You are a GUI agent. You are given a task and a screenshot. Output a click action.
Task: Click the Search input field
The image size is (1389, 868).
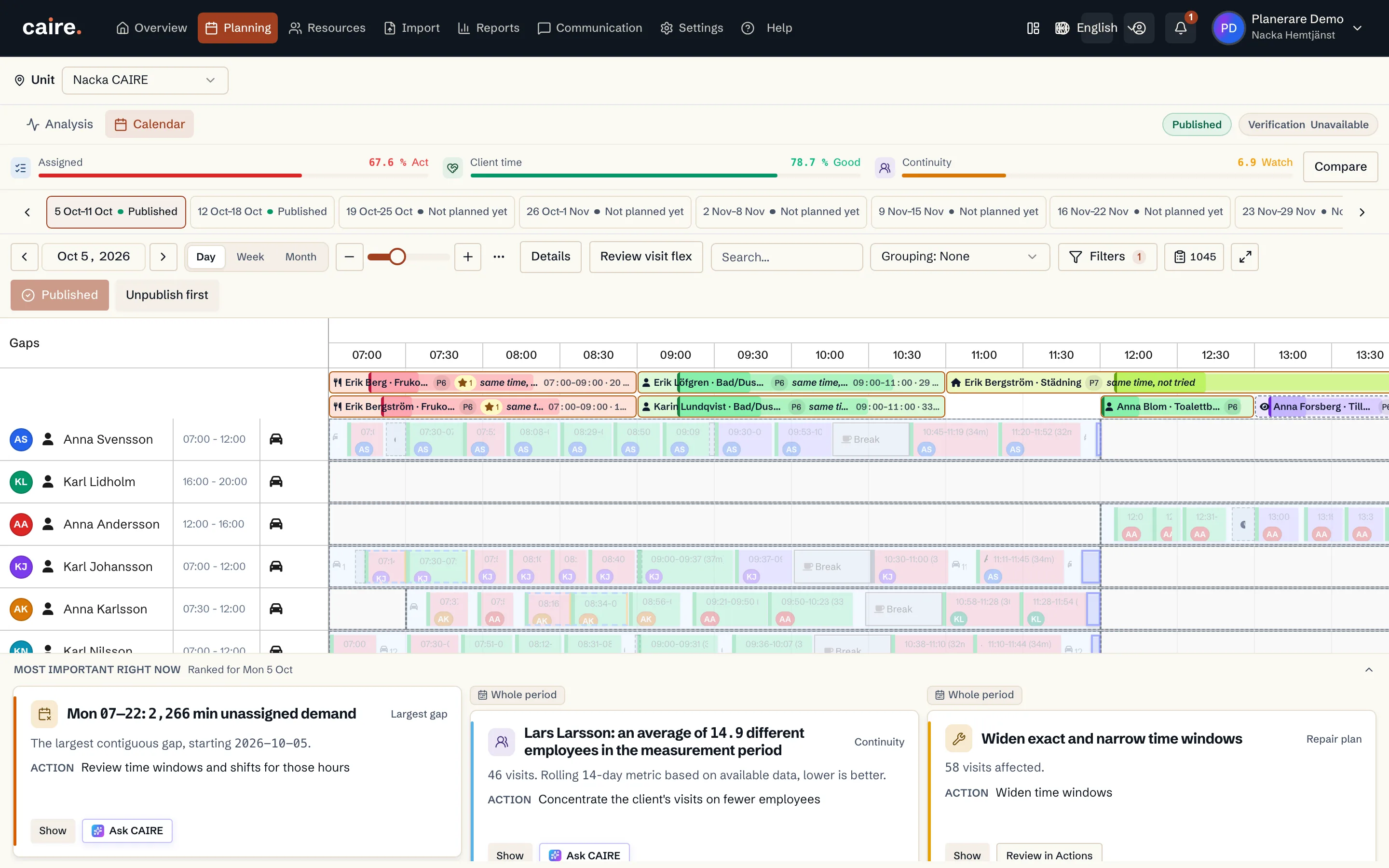point(786,257)
